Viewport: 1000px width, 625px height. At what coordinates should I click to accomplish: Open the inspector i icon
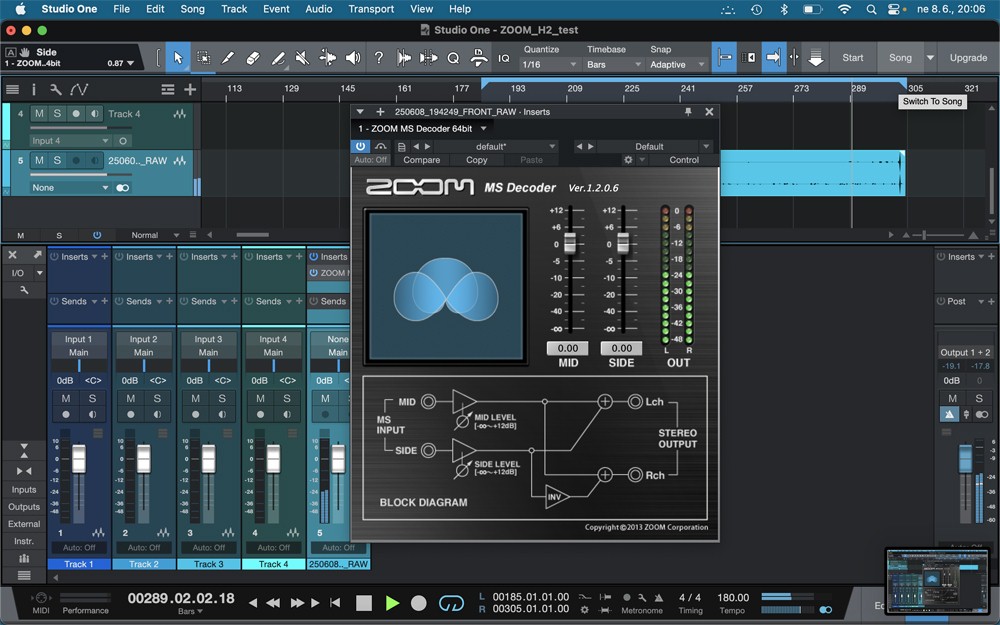point(34,89)
